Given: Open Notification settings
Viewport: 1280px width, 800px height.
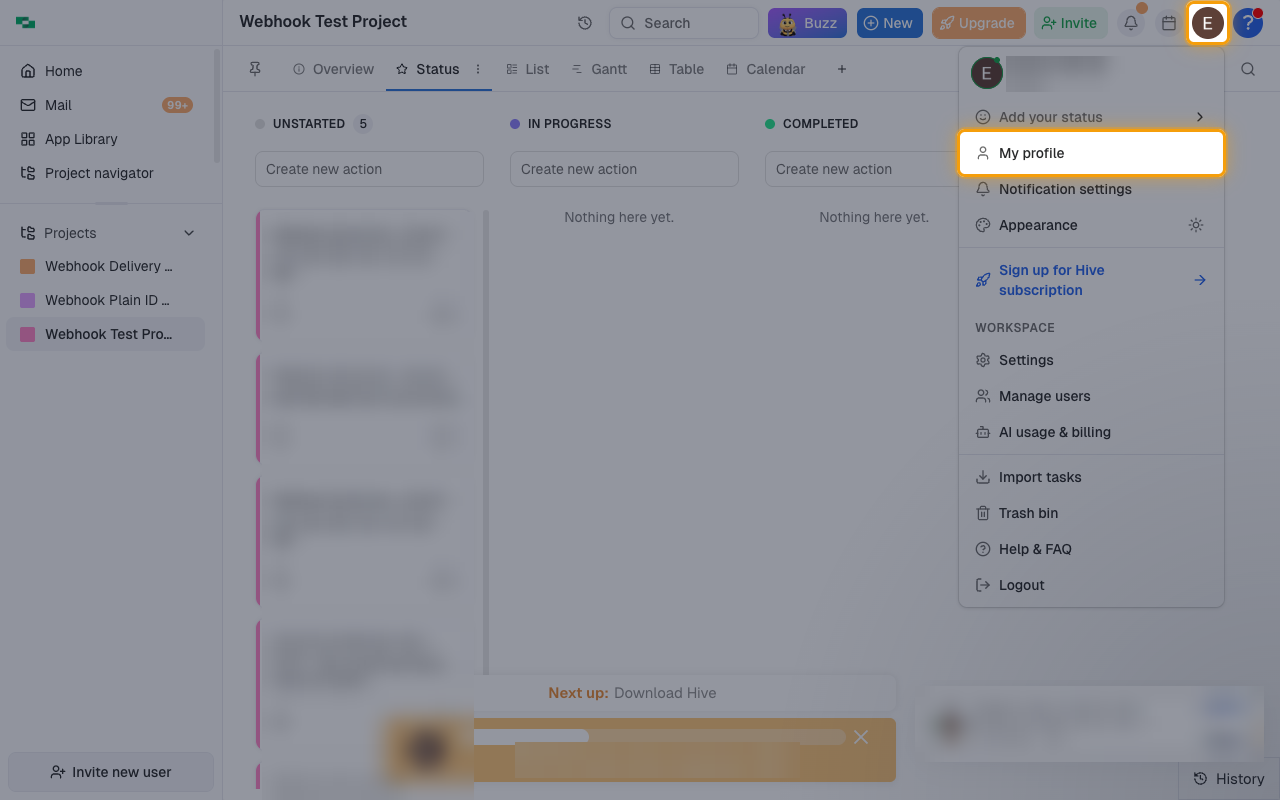Looking at the screenshot, I should coord(1091,189).
